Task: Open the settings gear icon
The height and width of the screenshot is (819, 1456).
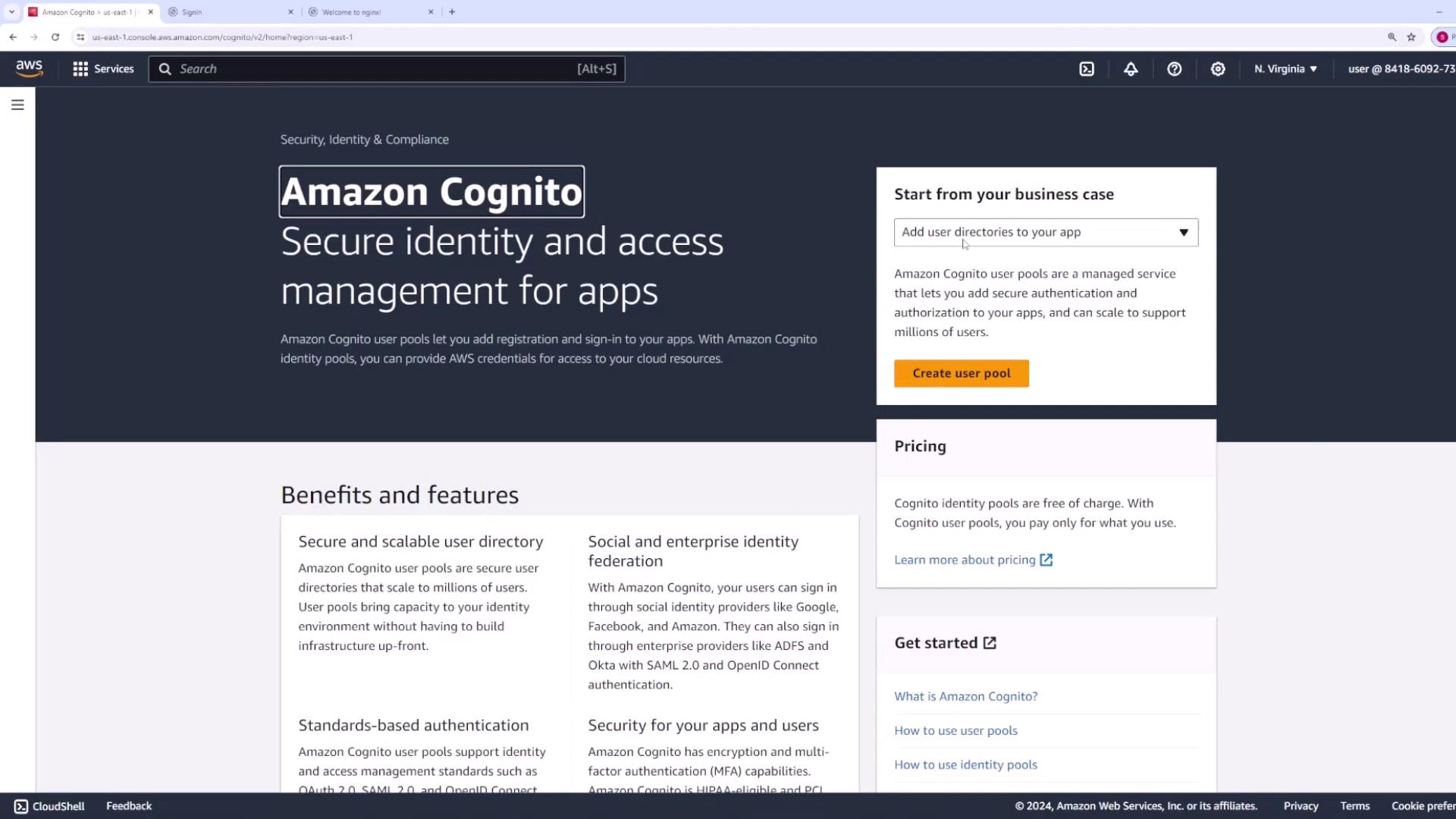Action: coord(1218,69)
